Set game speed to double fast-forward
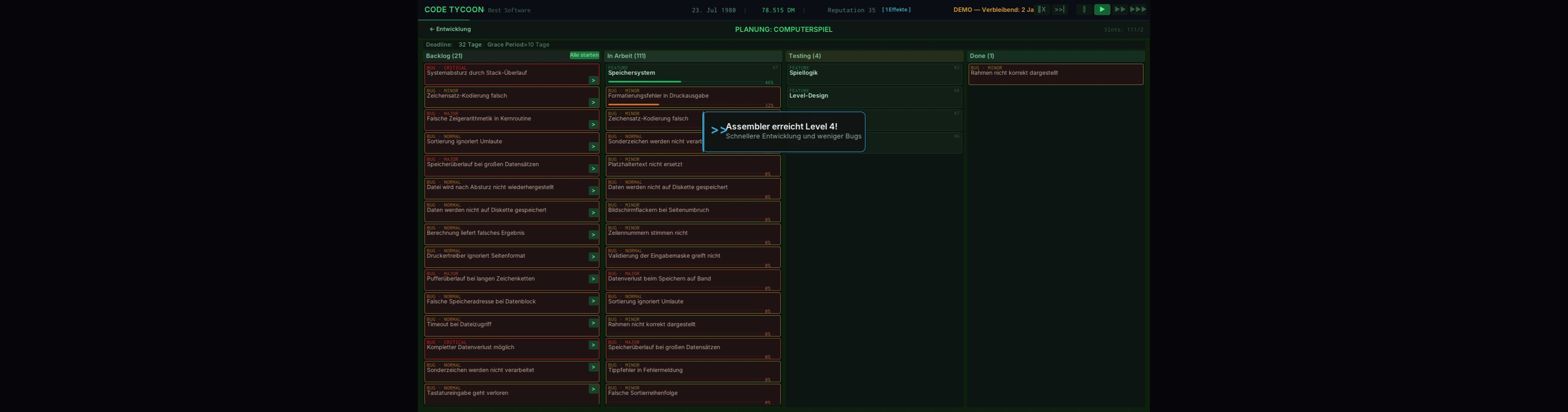Viewport: 1568px width, 412px height. tap(1119, 10)
